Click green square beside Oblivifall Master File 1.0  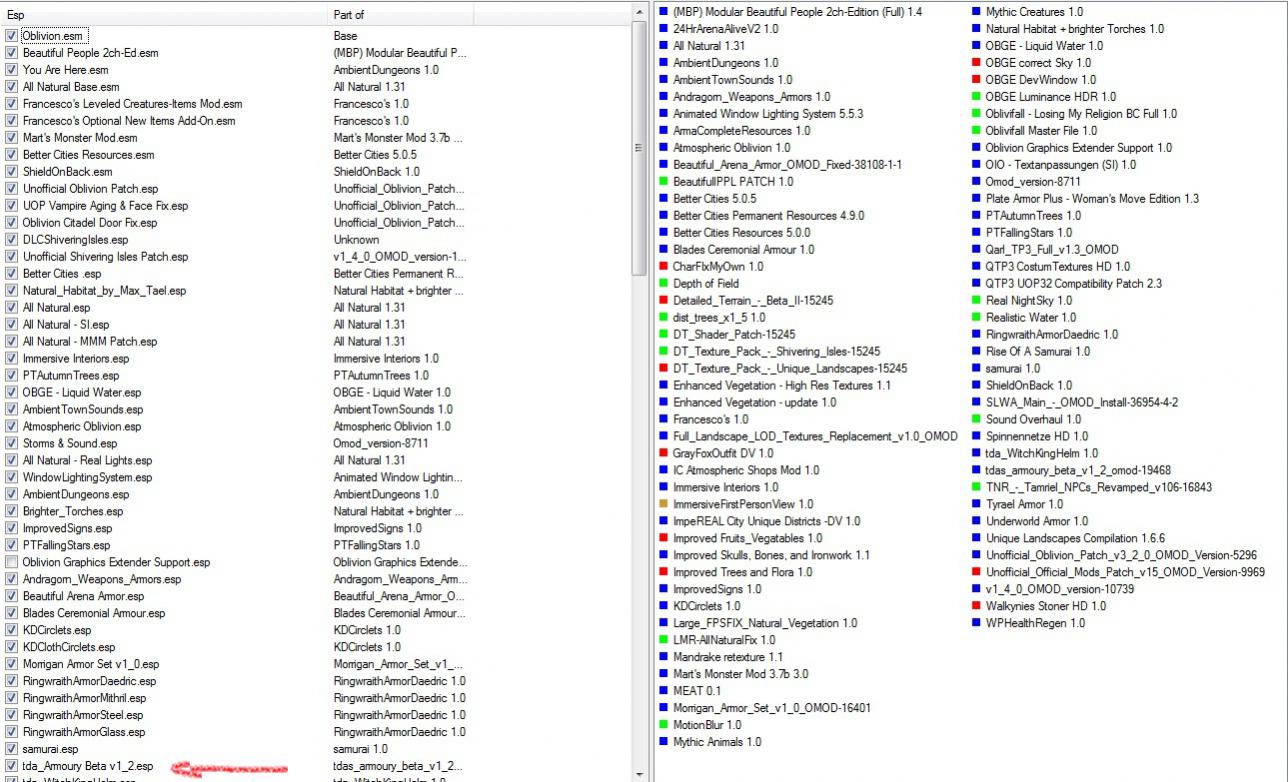point(976,131)
